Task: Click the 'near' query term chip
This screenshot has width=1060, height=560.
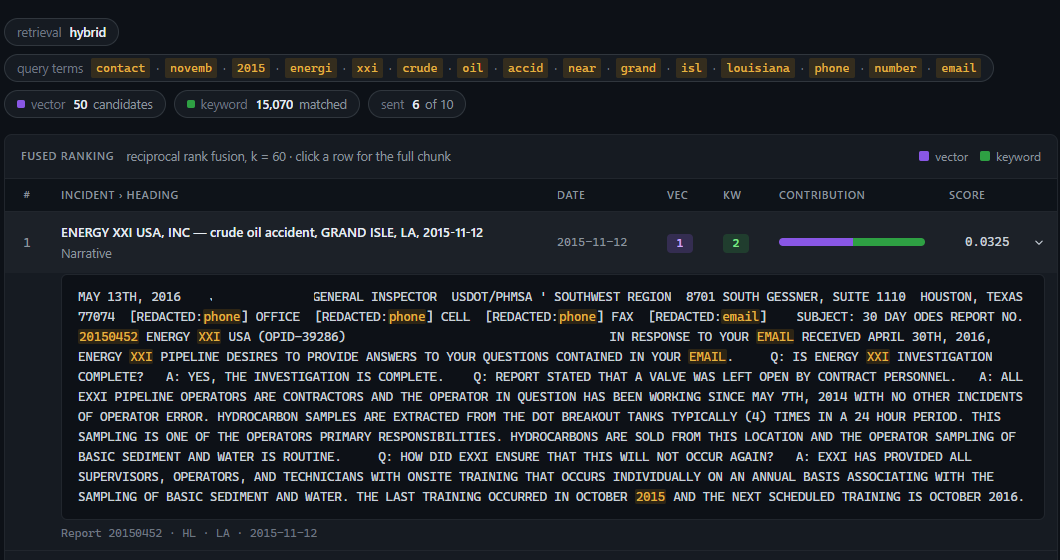Action: coord(582,68)
